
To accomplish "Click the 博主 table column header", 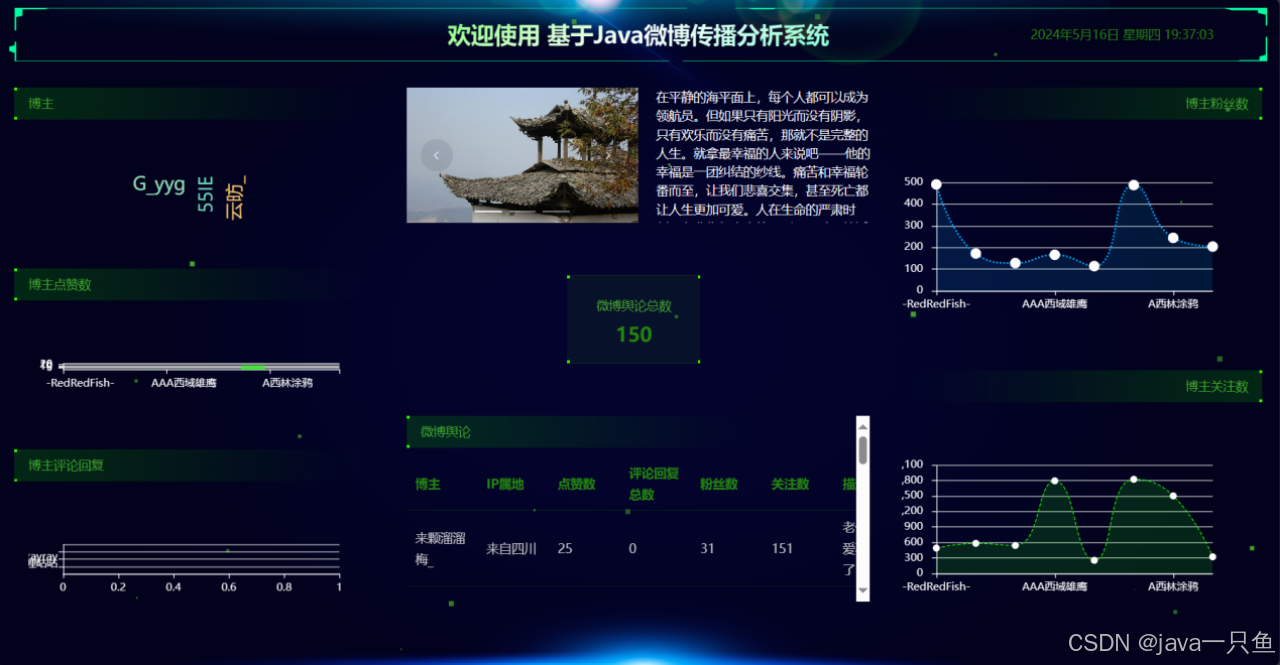I will tap(427, 484).
